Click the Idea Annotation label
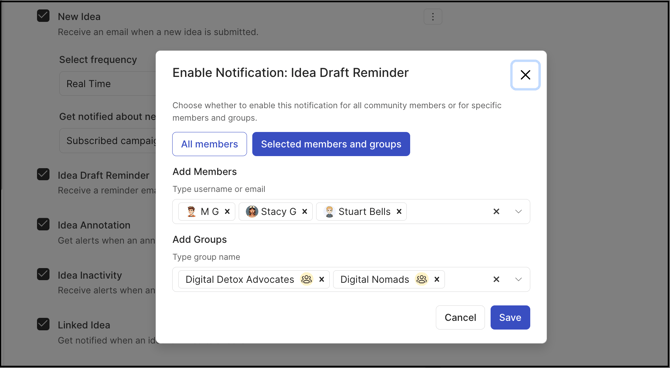 tap(94, 225)
